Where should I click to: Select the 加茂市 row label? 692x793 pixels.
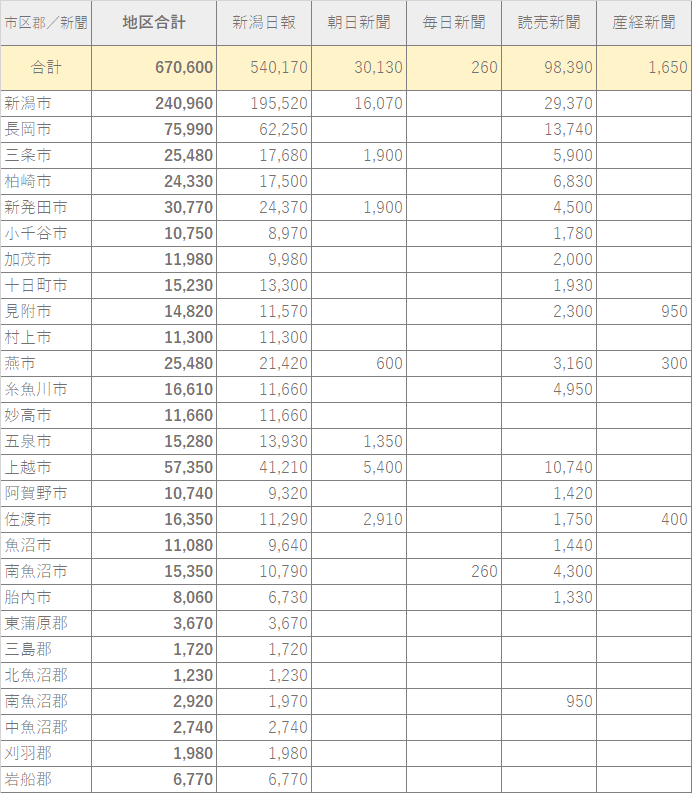point(28,259)
